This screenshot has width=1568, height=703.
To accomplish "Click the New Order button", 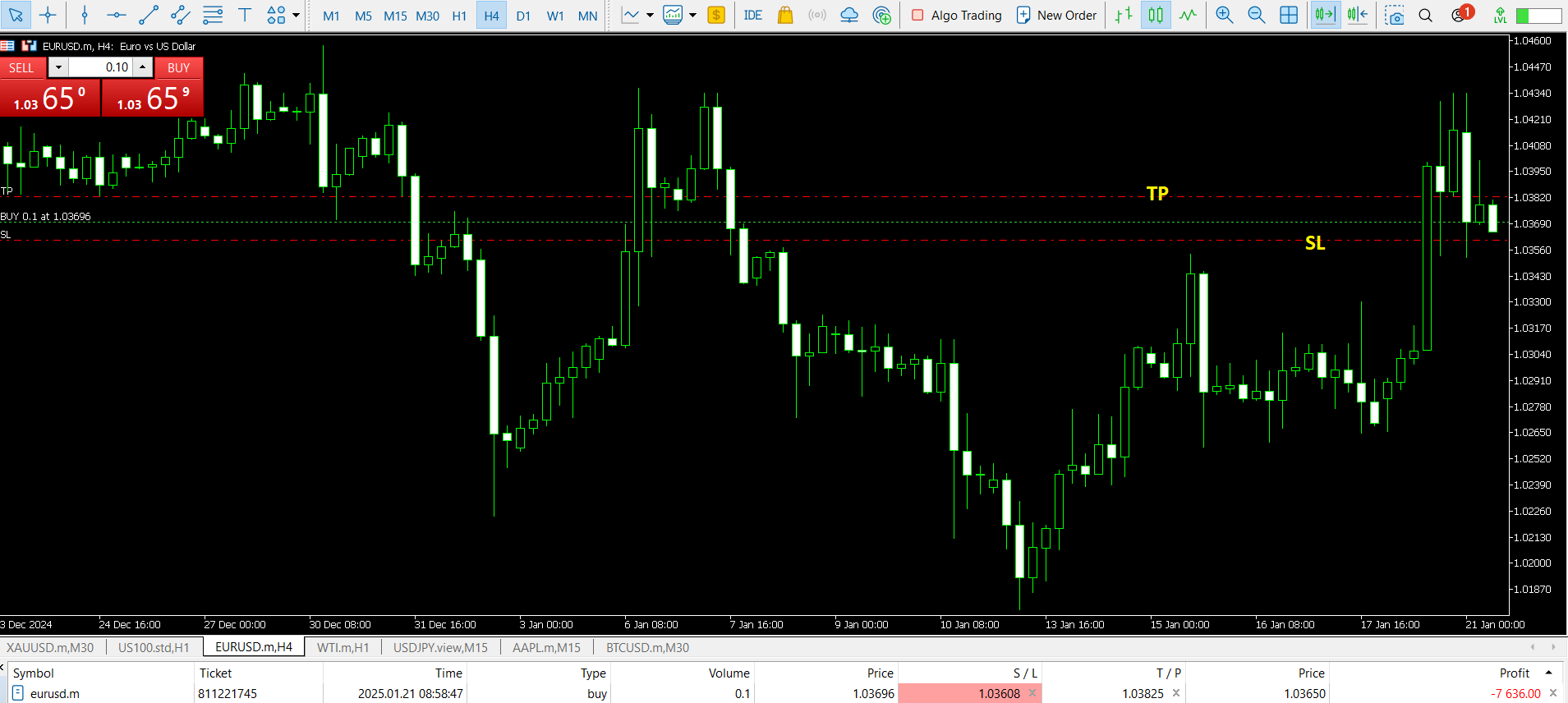I will point(1056,15).
